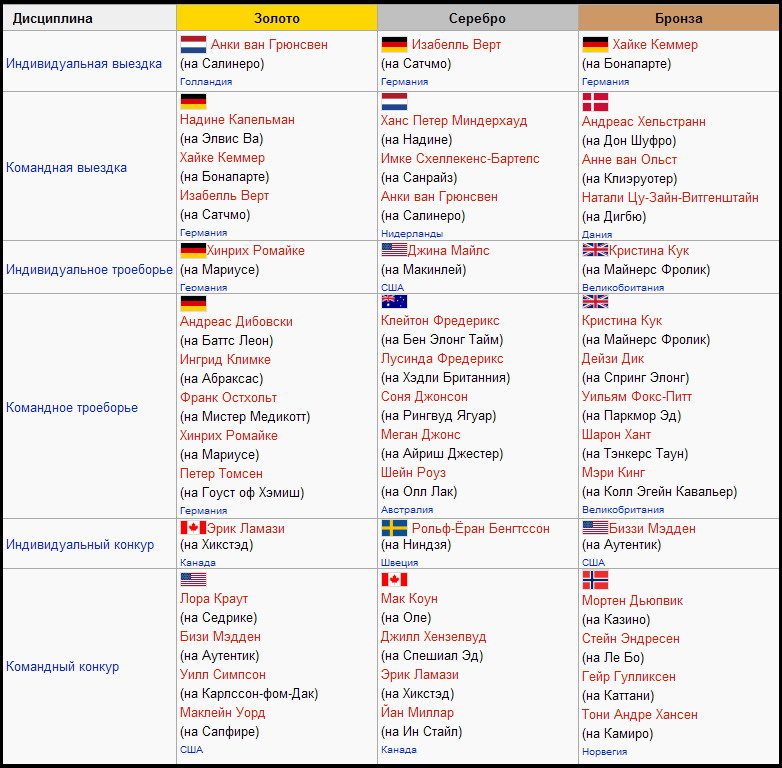The height and width of the screenshot is (768, 782).
Task: Open the Лора Краут rider link
Action: tap(214, 598)
